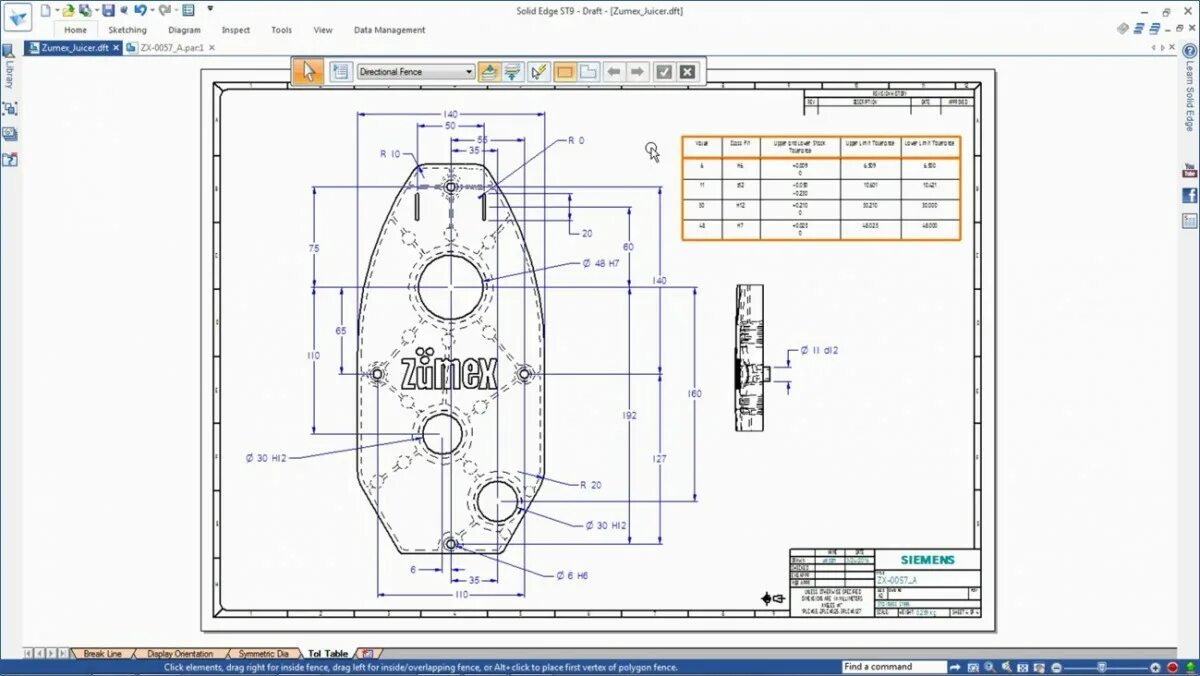Image resolution: width=1200 pixels, height=676 pixels.
Task: Click the previous left-arrow command bar button
Action: pos(614,71)
